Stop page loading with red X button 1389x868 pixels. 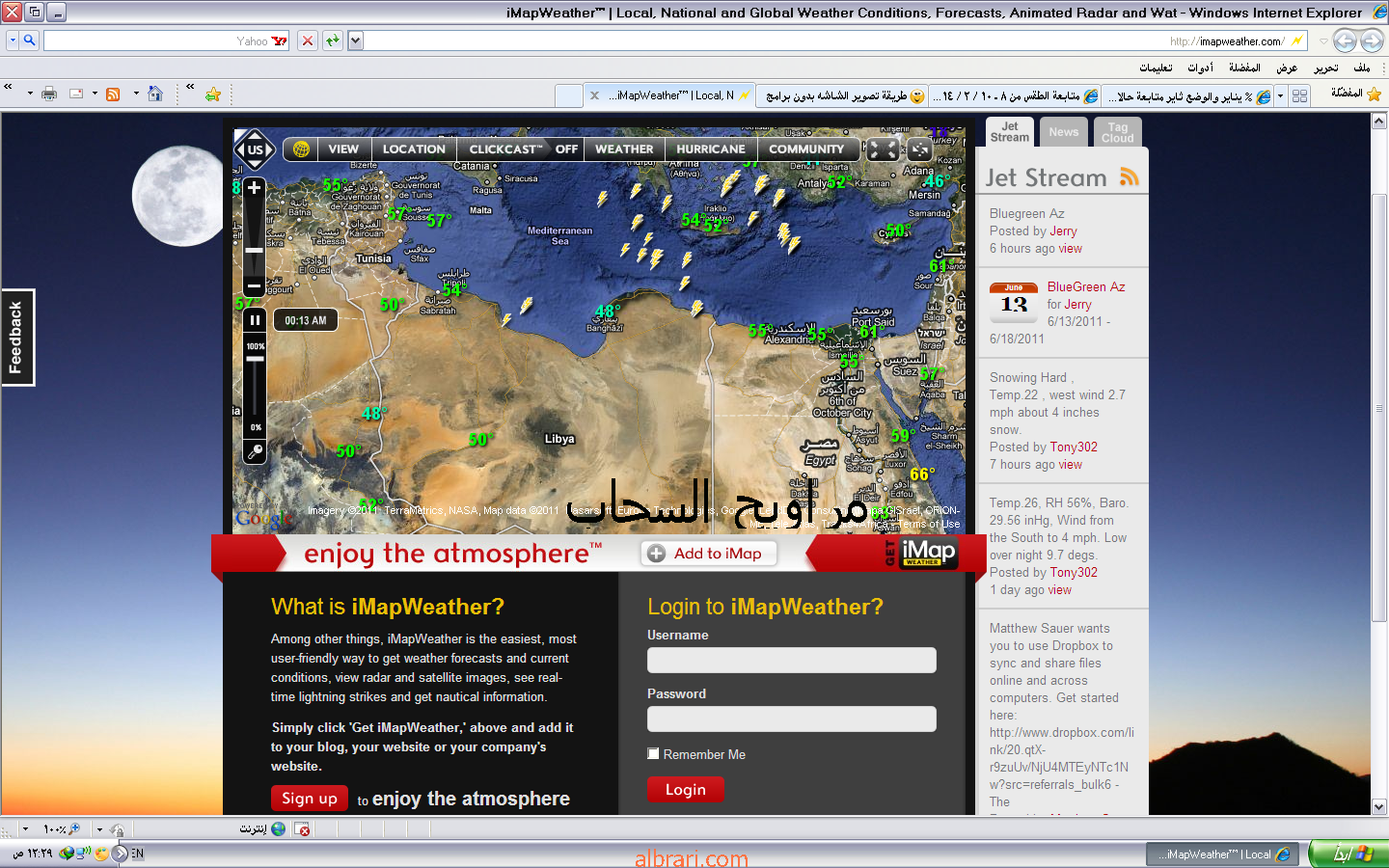click(307, 41)
